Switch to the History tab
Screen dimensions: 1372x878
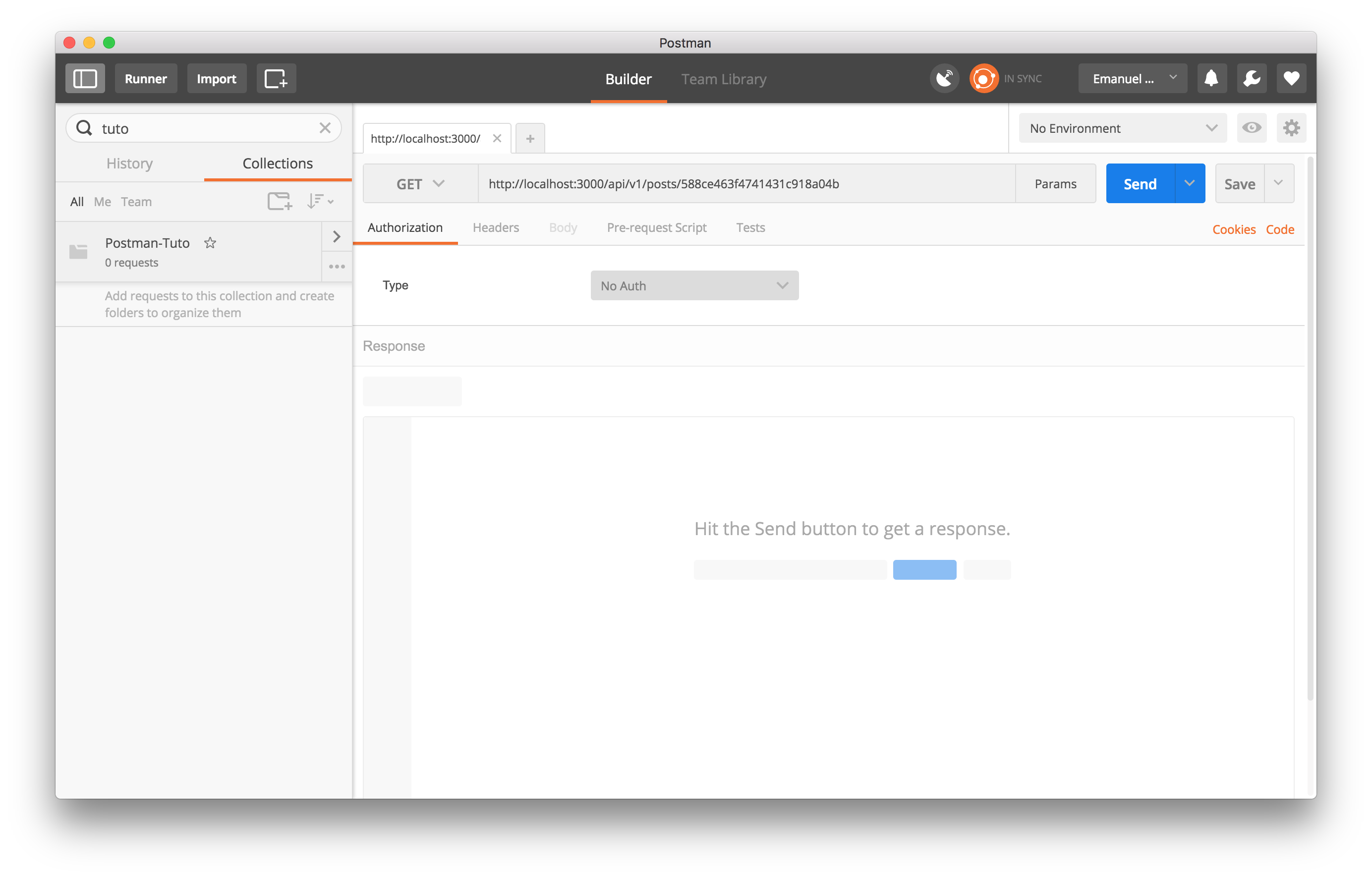[x=129, y=163]
